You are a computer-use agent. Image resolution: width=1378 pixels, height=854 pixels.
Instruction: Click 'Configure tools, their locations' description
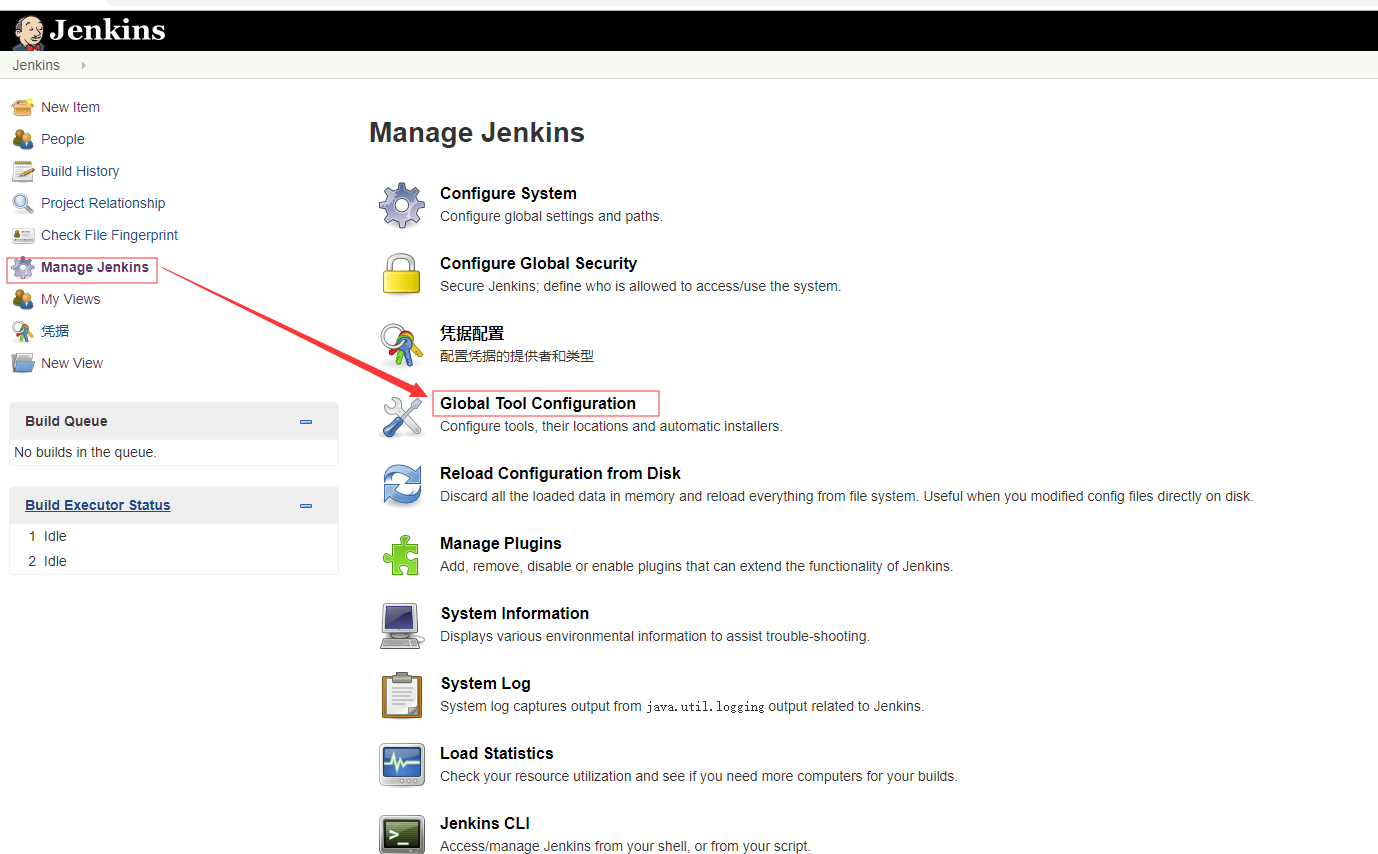(x=611, y=426)
